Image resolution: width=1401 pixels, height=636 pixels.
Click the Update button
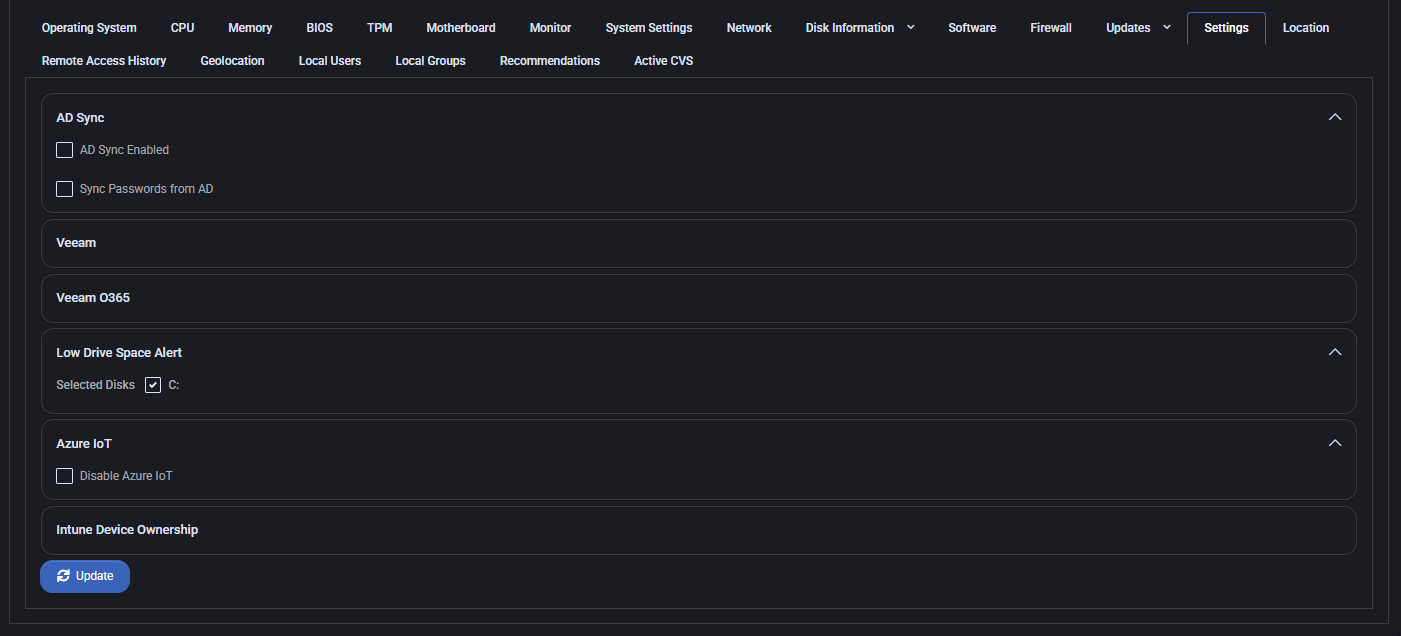[x=85, y=576]
